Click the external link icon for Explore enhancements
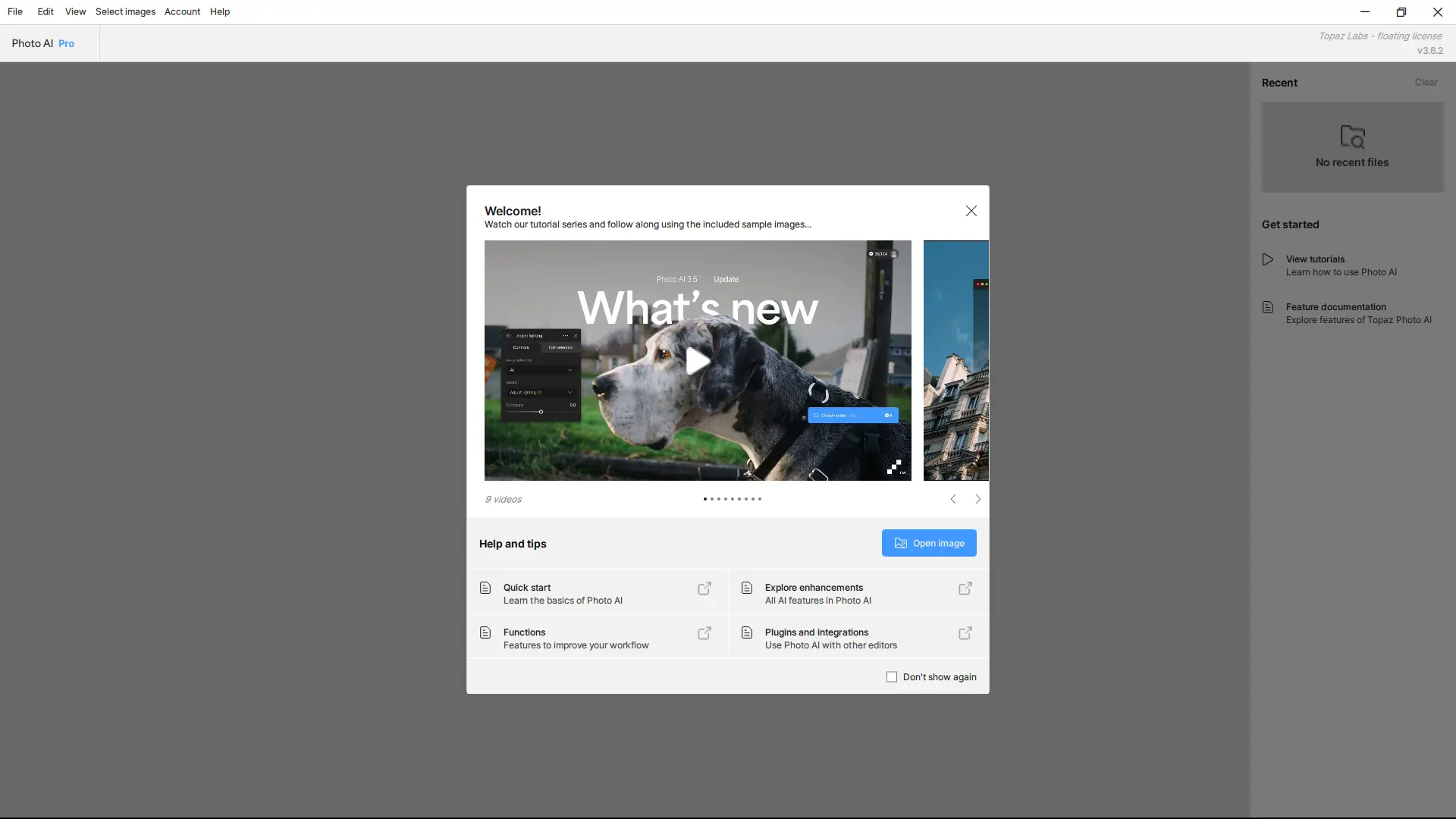The height and width of the screenshot is (819, 1456). tap(965, 588)
